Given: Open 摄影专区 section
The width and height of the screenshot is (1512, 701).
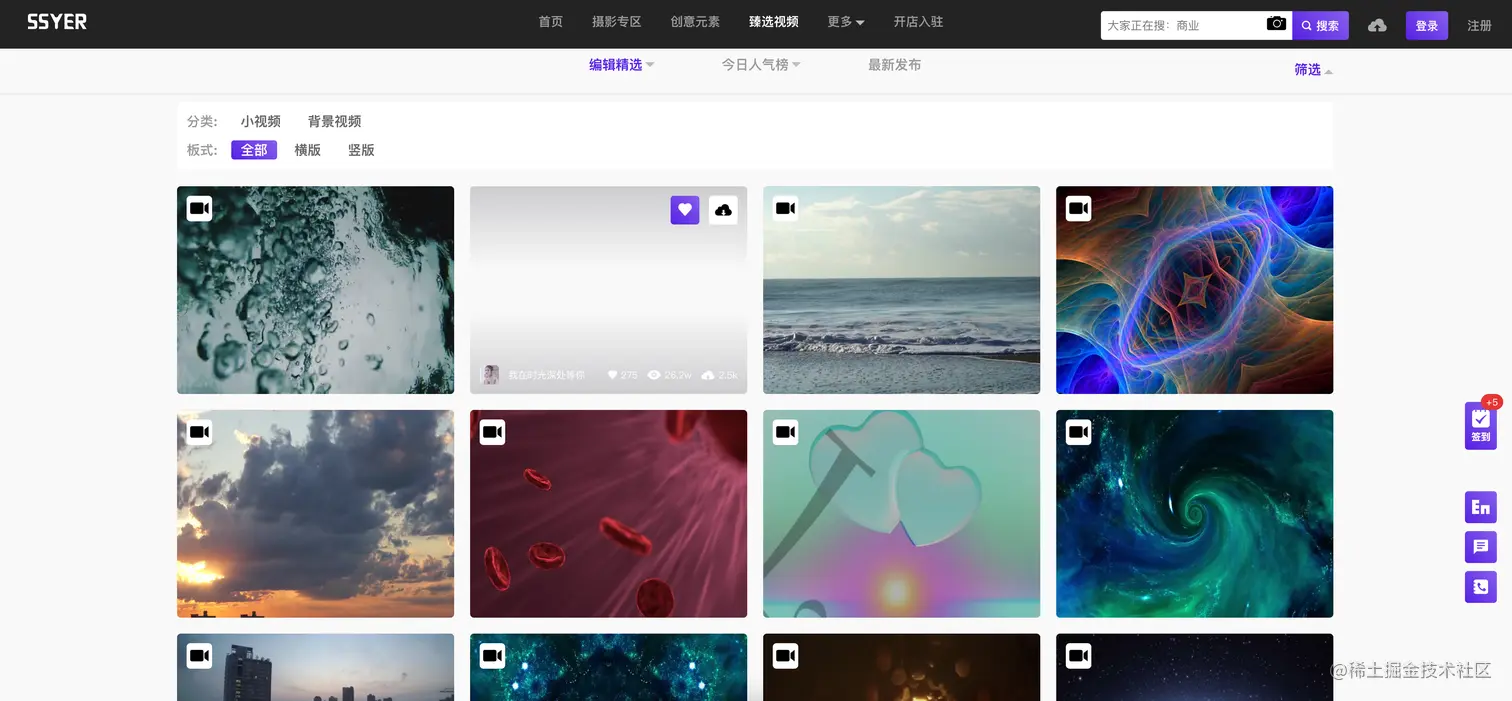Looking at the screenshot, I should 617,22.
